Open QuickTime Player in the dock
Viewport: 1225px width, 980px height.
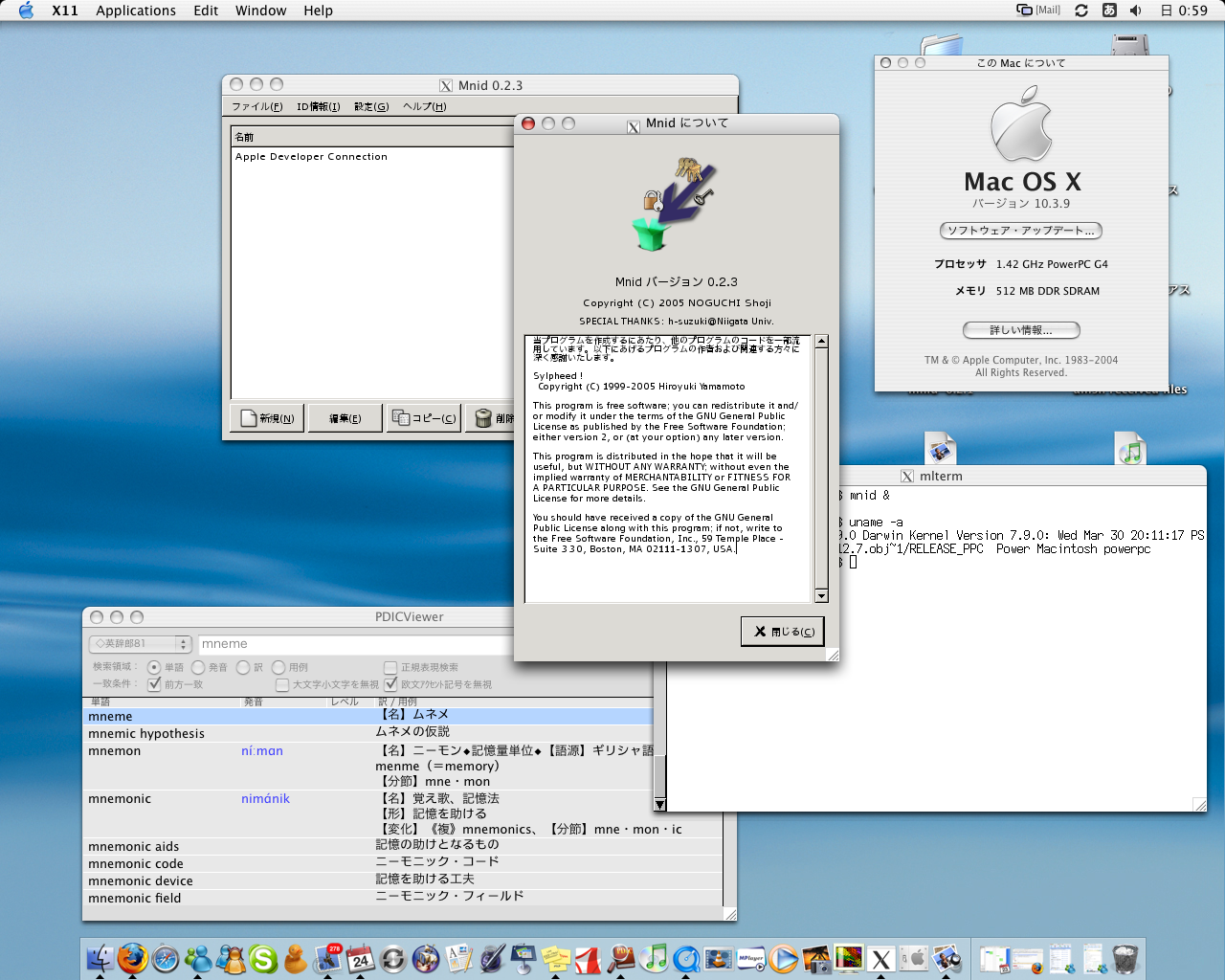pos(686,957)
